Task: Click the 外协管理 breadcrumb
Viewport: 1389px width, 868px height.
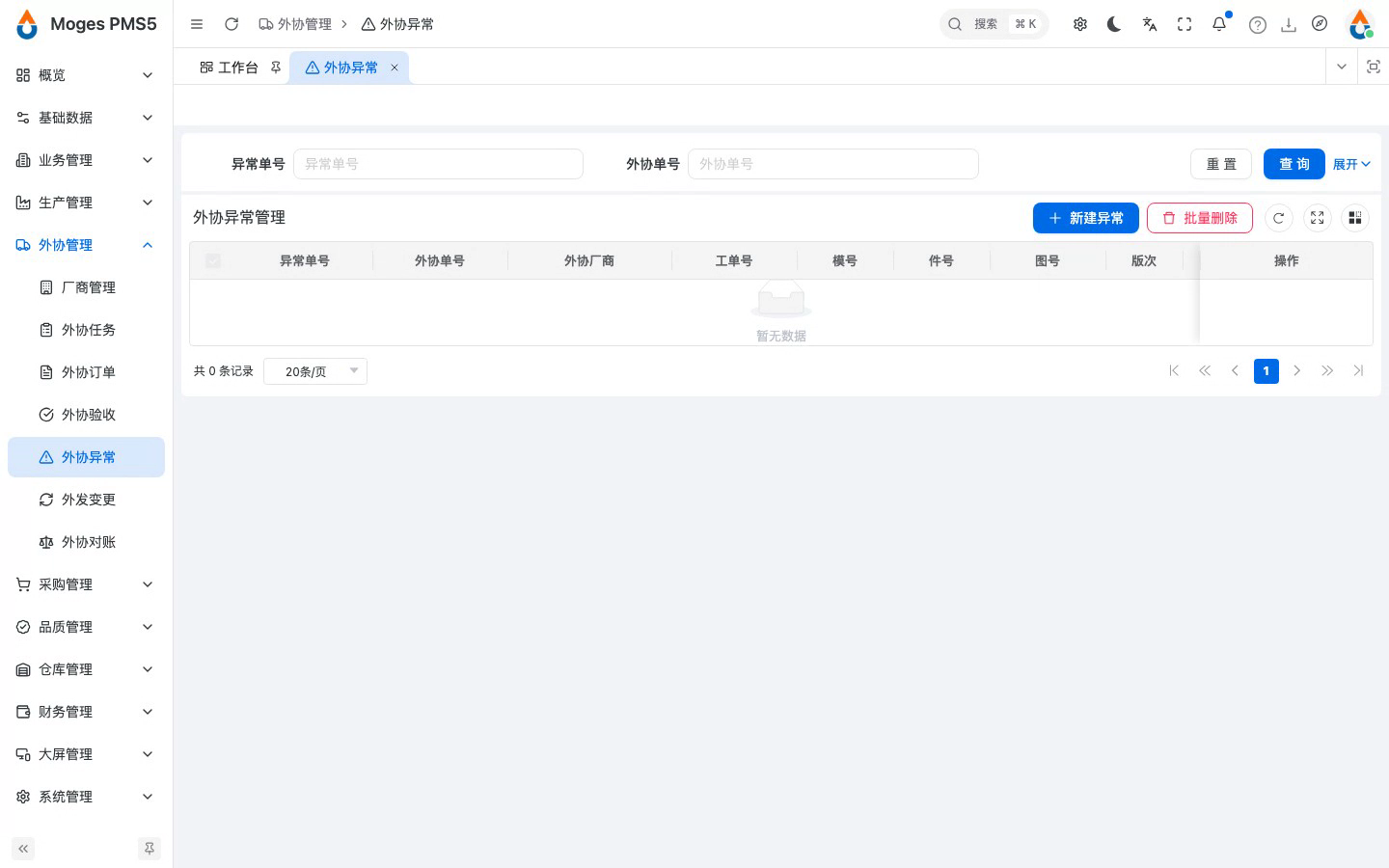Action: [x=295, y=24]
